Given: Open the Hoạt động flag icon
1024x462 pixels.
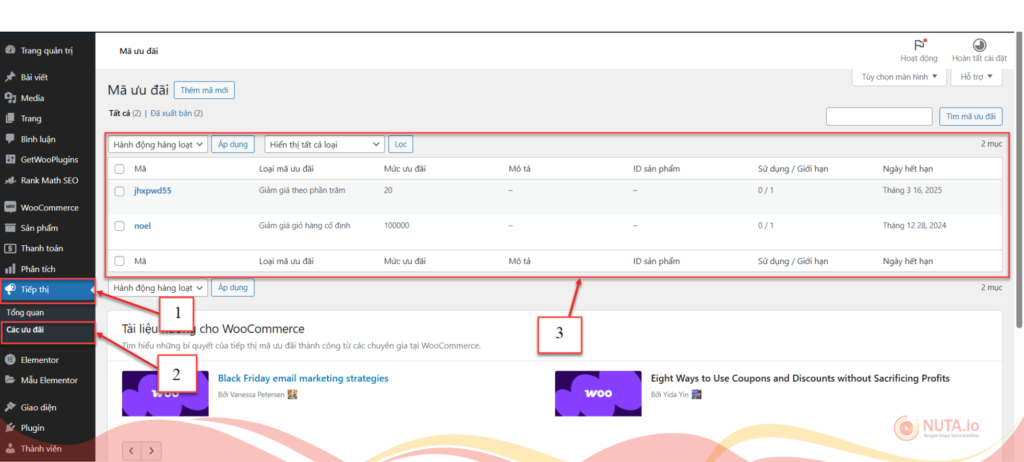Looking at the screenshot, I should [x=920, y=45].
